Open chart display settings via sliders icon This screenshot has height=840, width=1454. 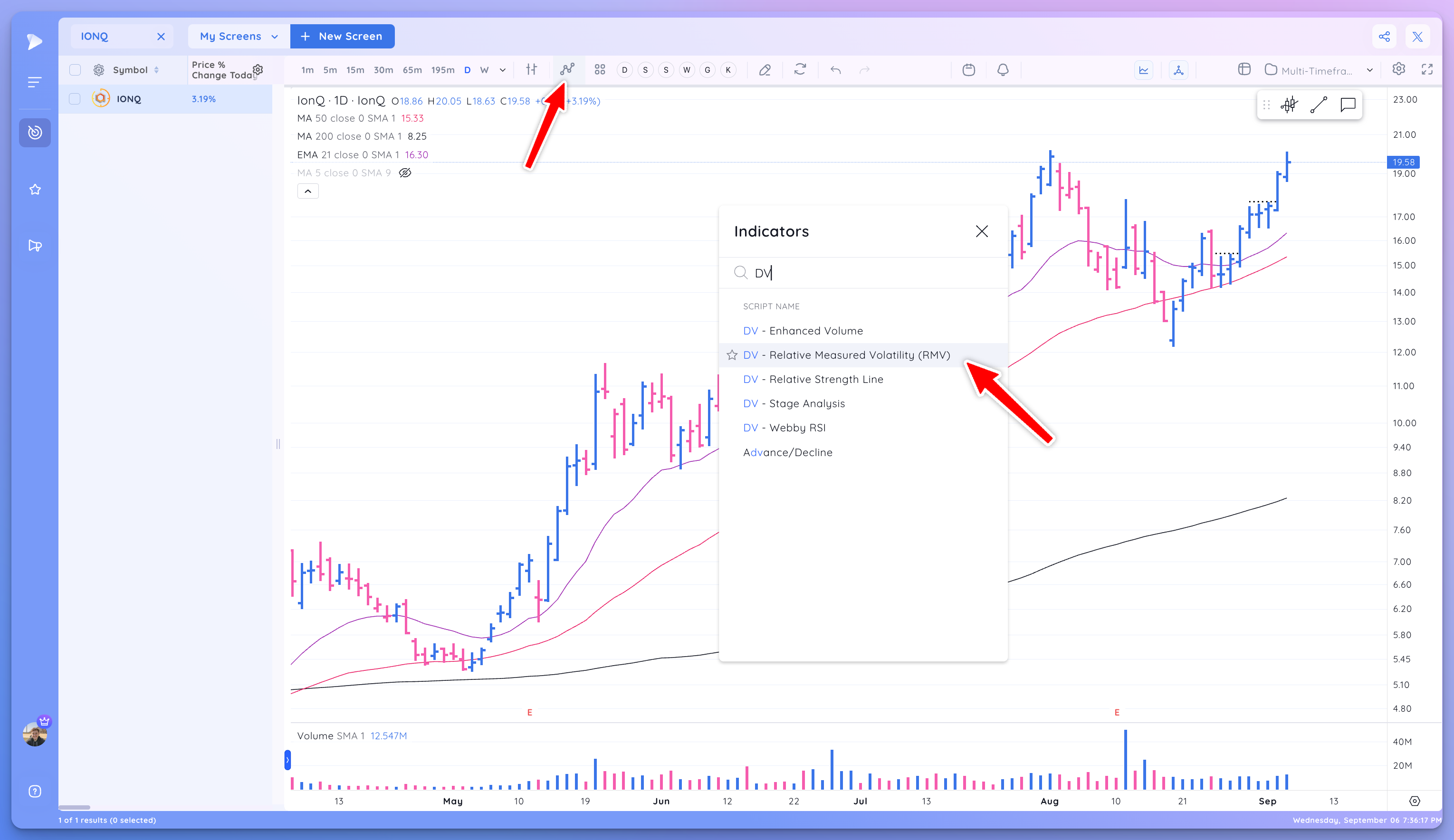click(531, 69)
